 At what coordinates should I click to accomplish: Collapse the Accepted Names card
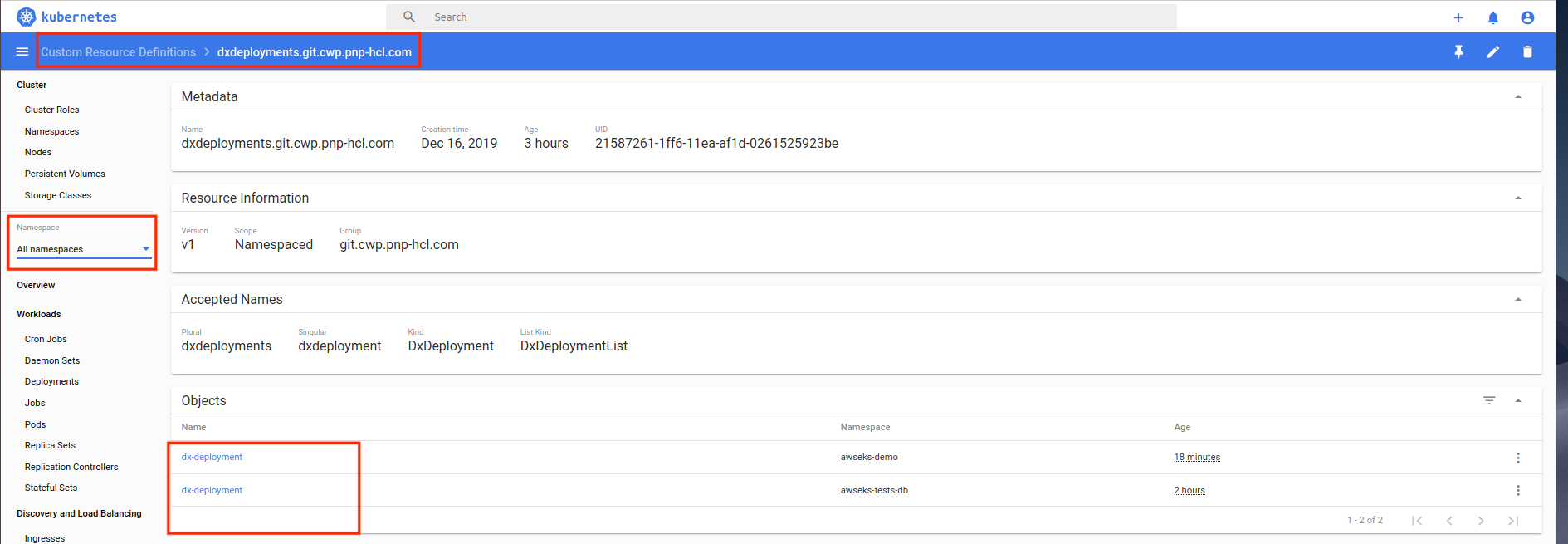click(1518, 300)
